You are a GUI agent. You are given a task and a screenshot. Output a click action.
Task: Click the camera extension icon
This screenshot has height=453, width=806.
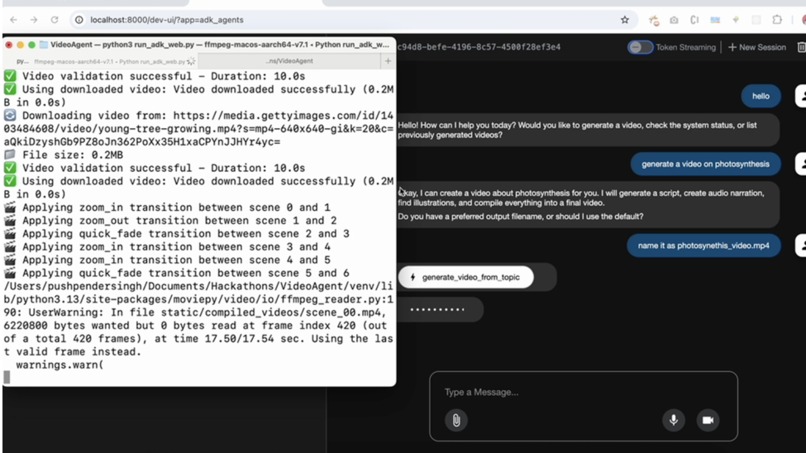pos(674,20)
